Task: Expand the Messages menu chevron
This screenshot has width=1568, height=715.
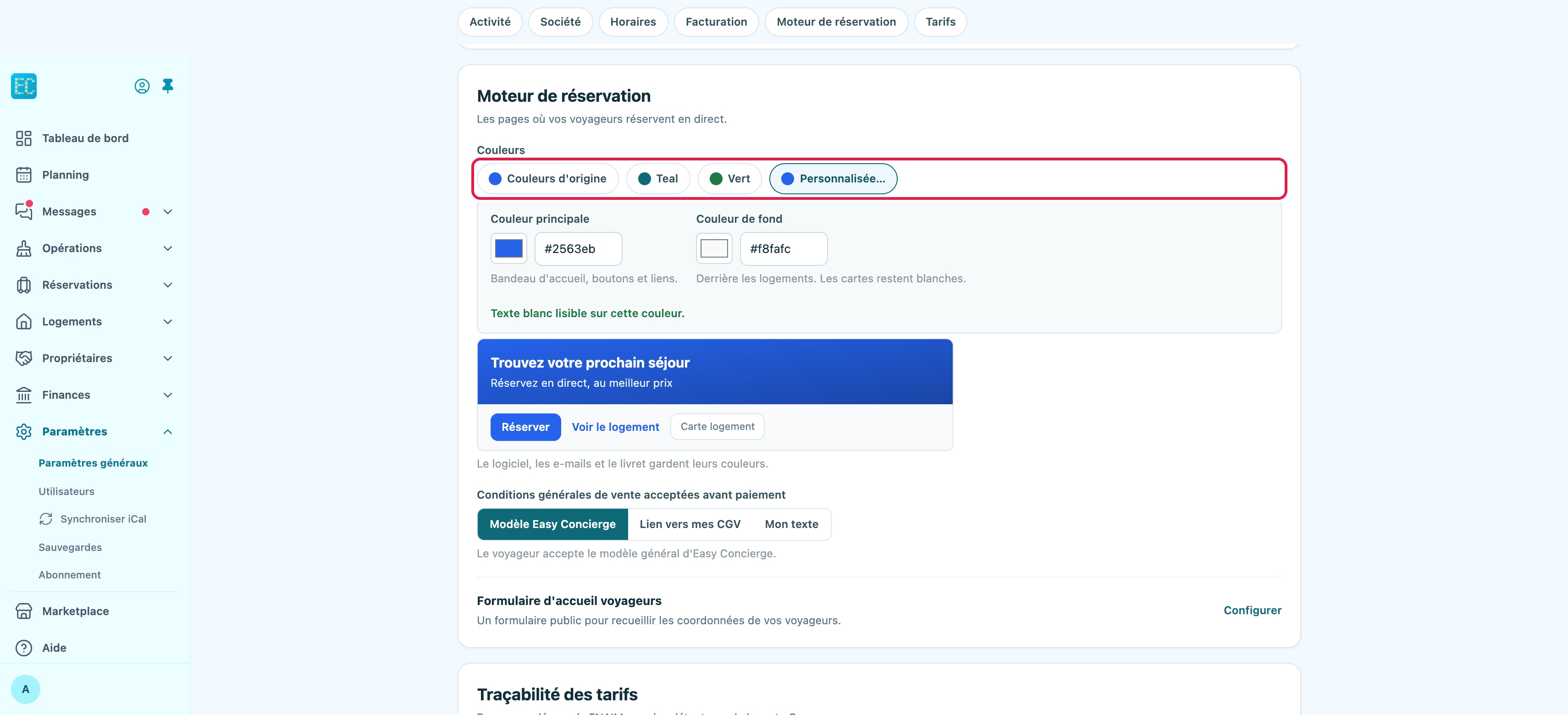Action: tap(168, 212)
